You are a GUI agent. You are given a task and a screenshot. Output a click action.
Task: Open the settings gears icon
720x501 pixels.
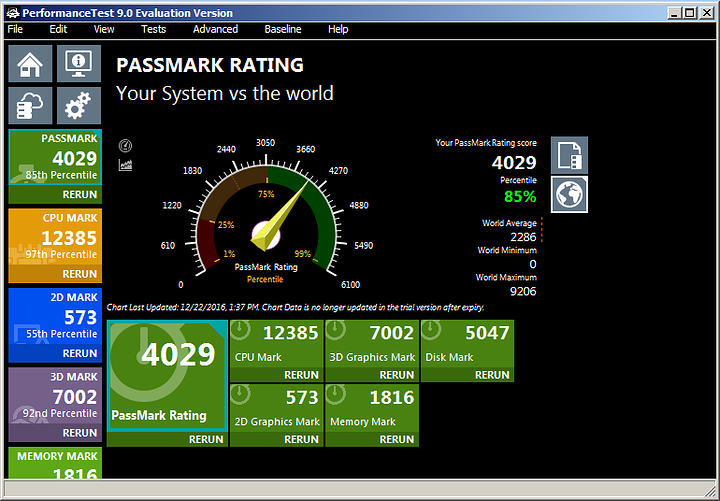78,106
